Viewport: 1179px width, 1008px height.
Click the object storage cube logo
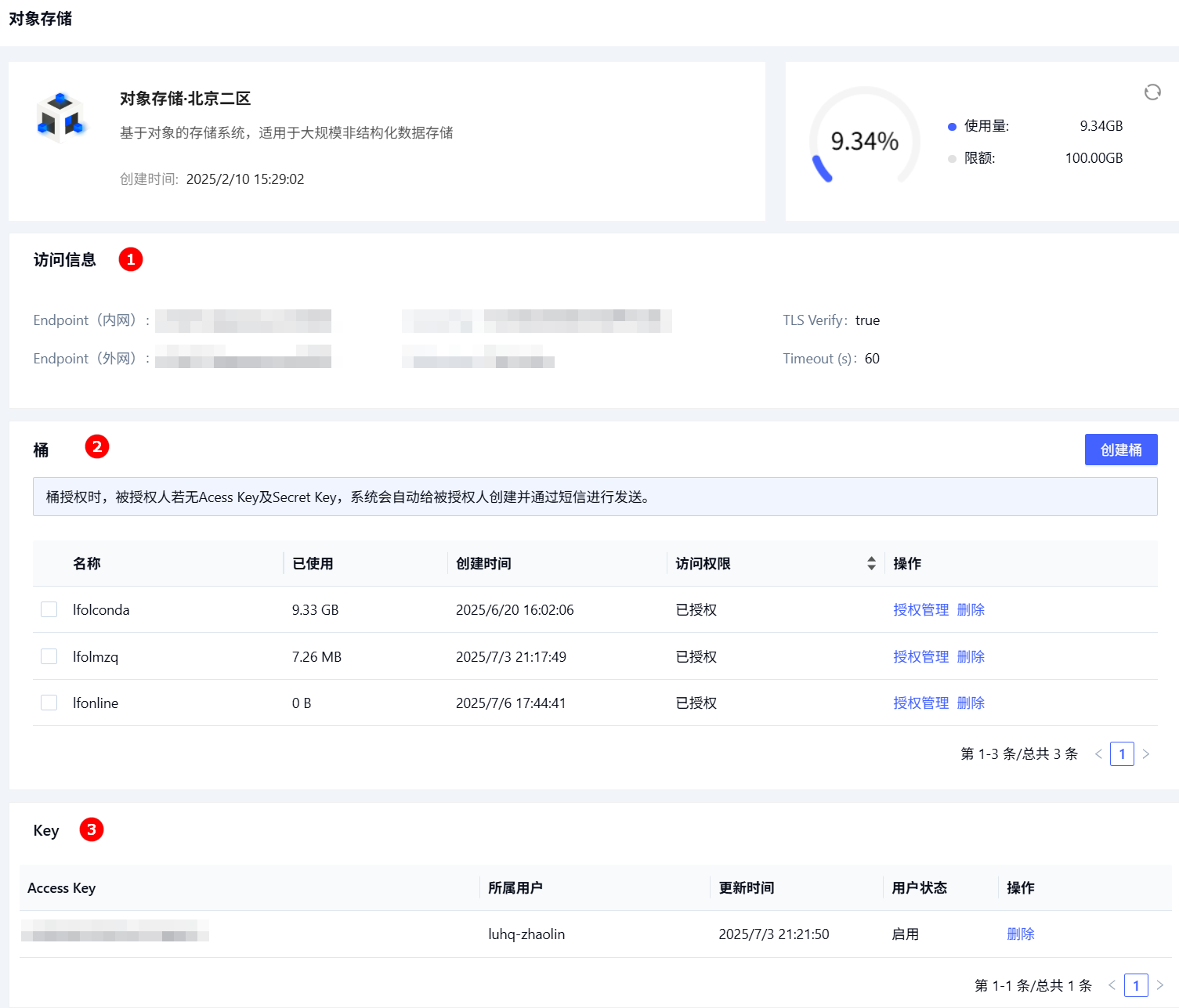(x=61, y=117)
